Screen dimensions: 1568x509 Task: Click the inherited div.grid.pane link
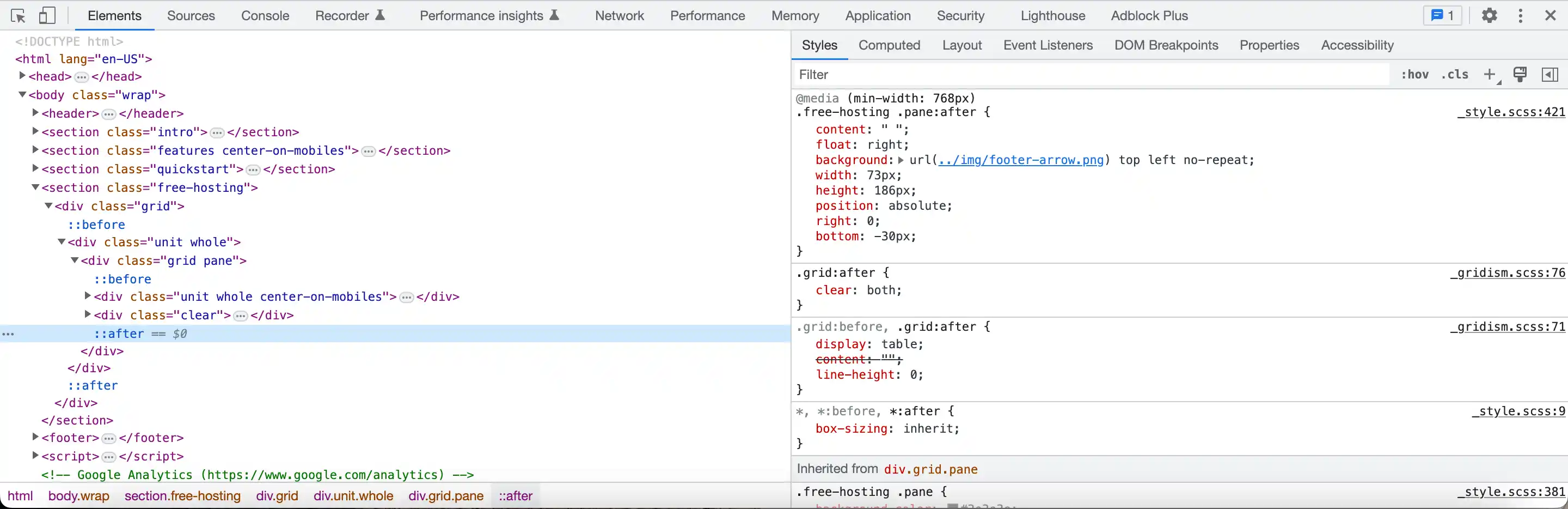pos(930,469)
